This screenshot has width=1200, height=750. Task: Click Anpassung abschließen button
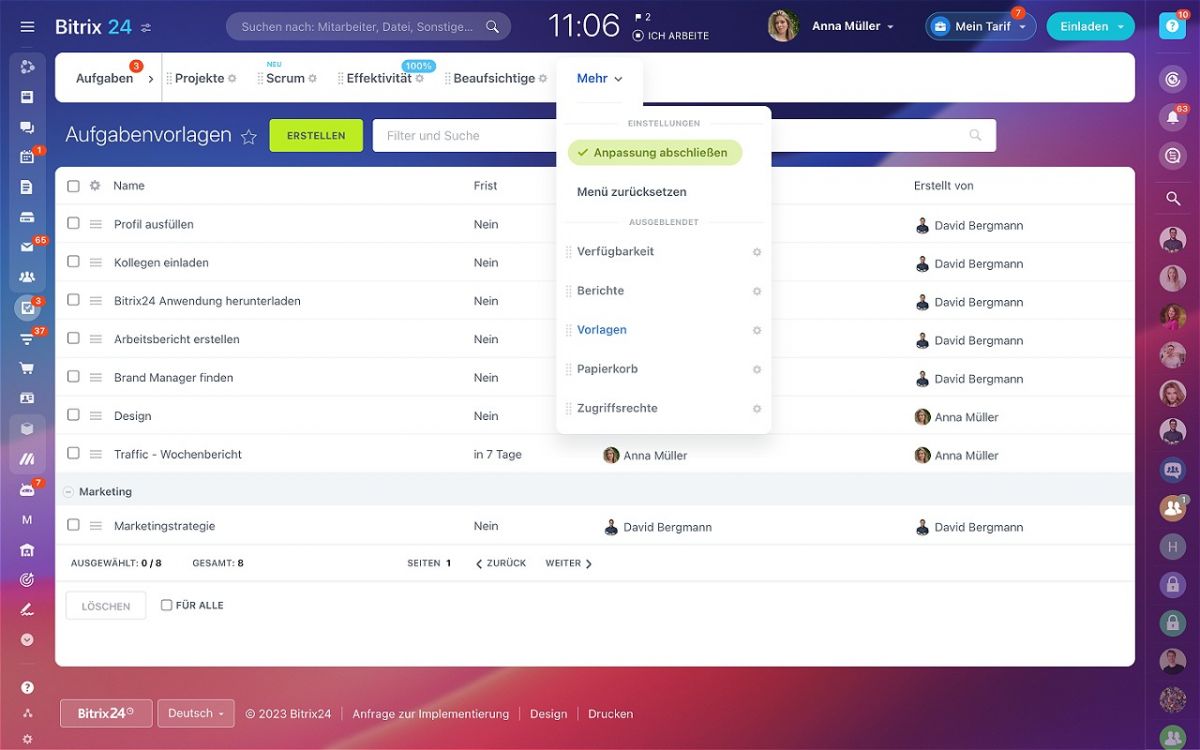(655, 153)
